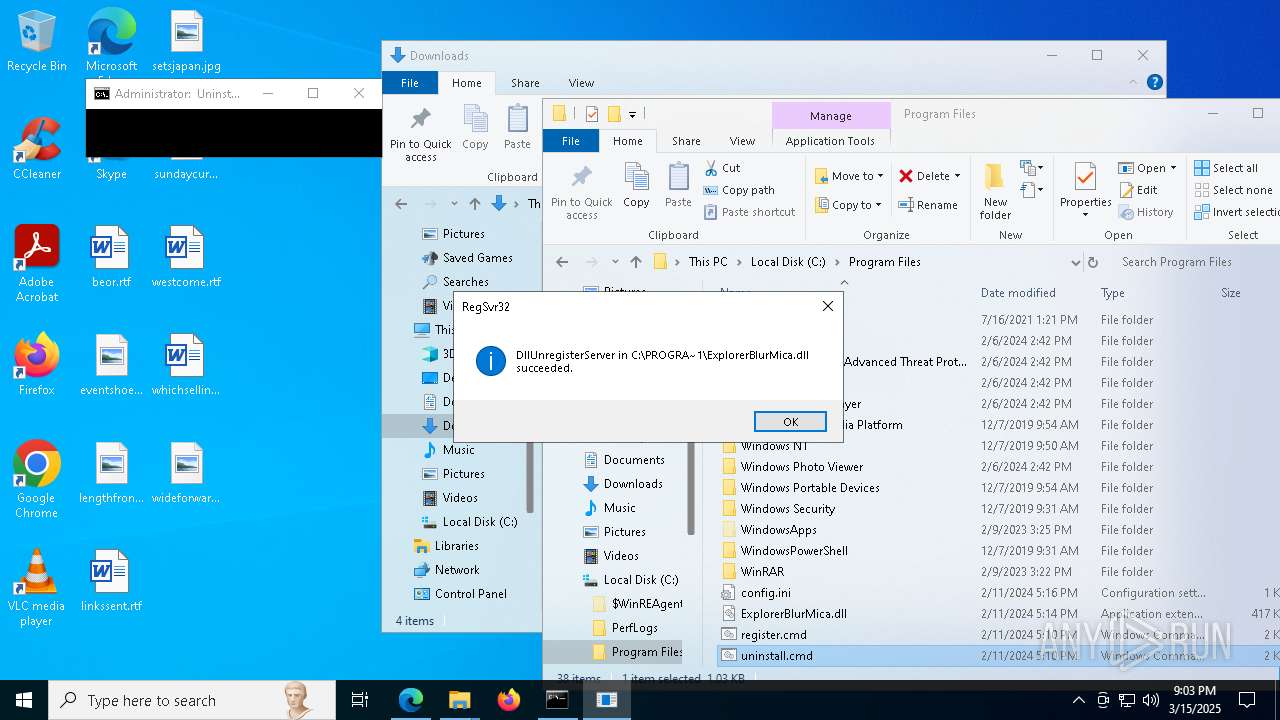Collapse the Downloads window ribbon chevron
The image size is (1280, 720).
1134,83
